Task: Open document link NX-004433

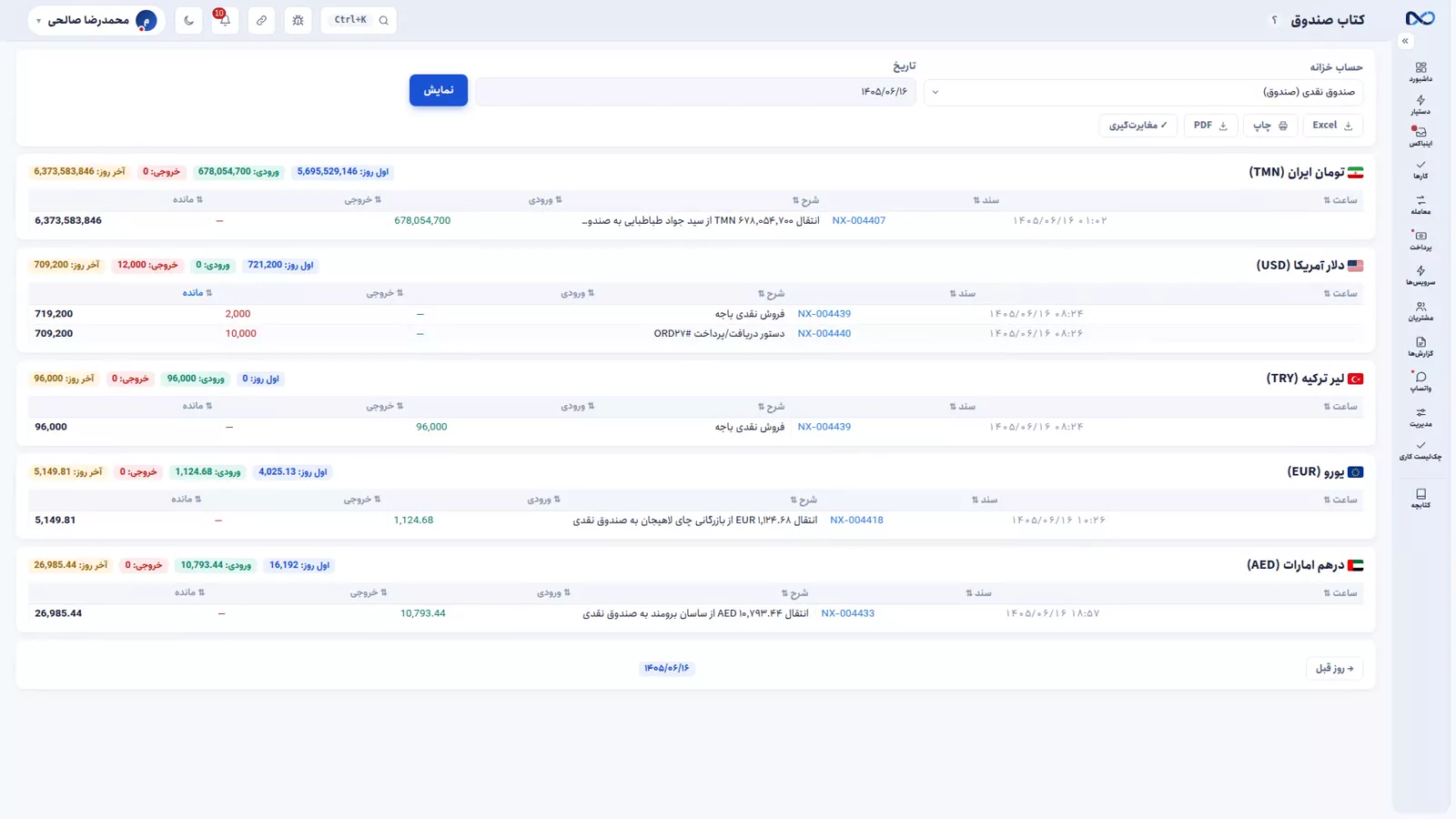Action: tap(847, 613)
